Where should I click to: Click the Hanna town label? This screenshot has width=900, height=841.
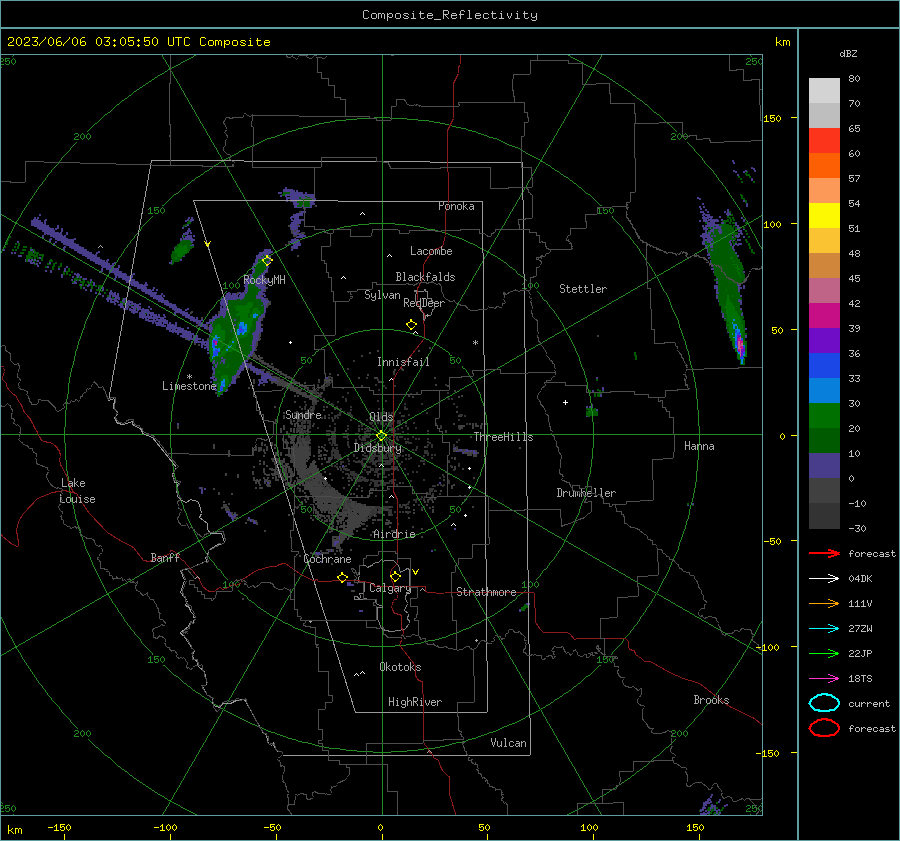click(699, 446)
